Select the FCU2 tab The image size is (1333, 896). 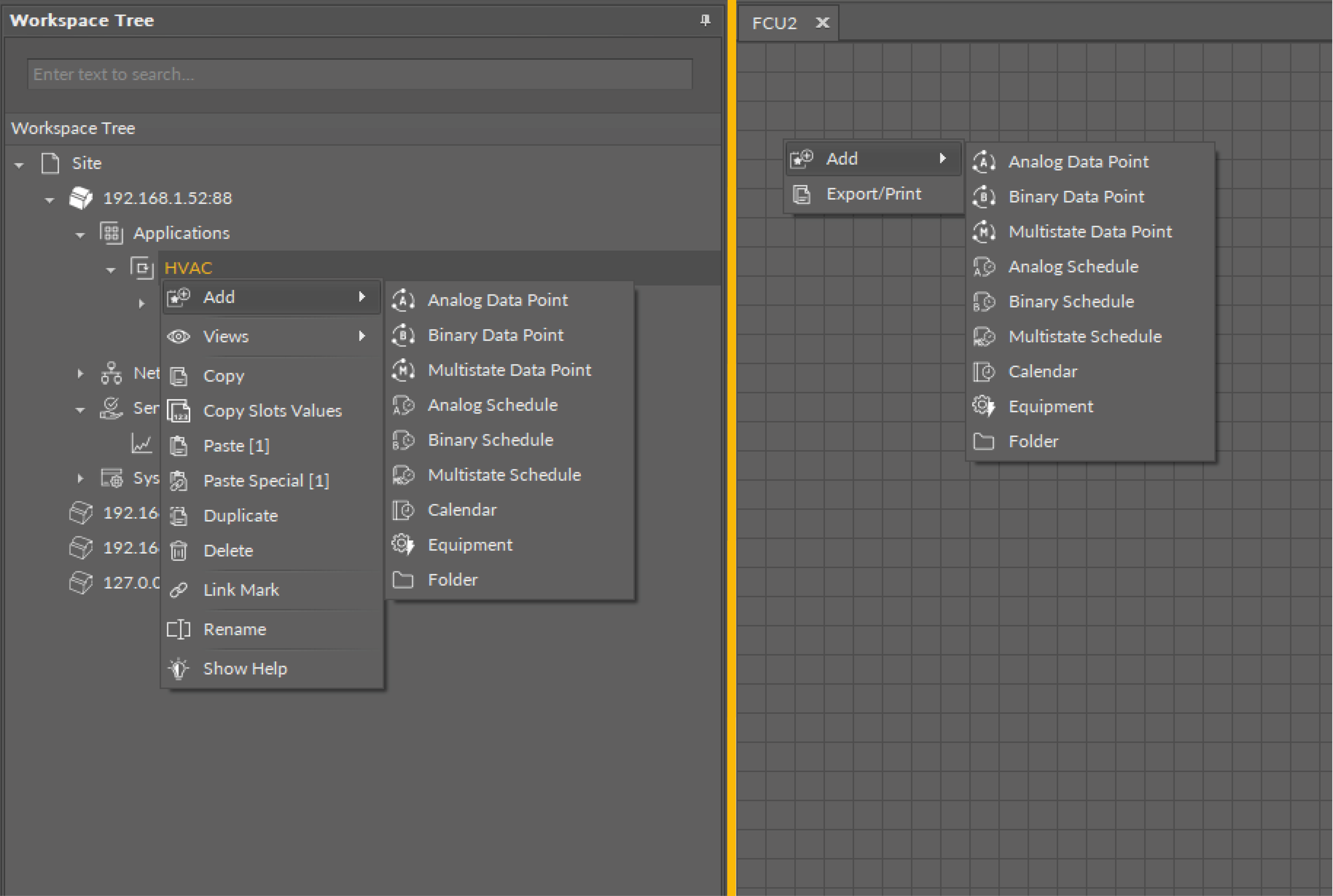coord(774,23)
